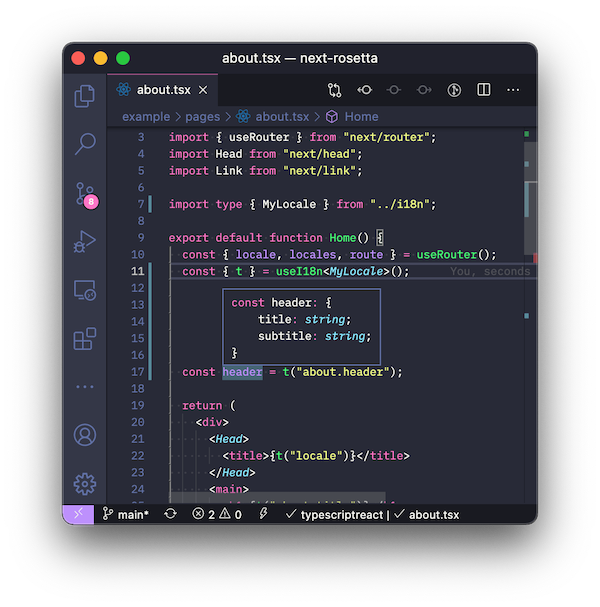Click 'useI18n' call on line 11
600x607 pixels.
click(x=299, y=271)
